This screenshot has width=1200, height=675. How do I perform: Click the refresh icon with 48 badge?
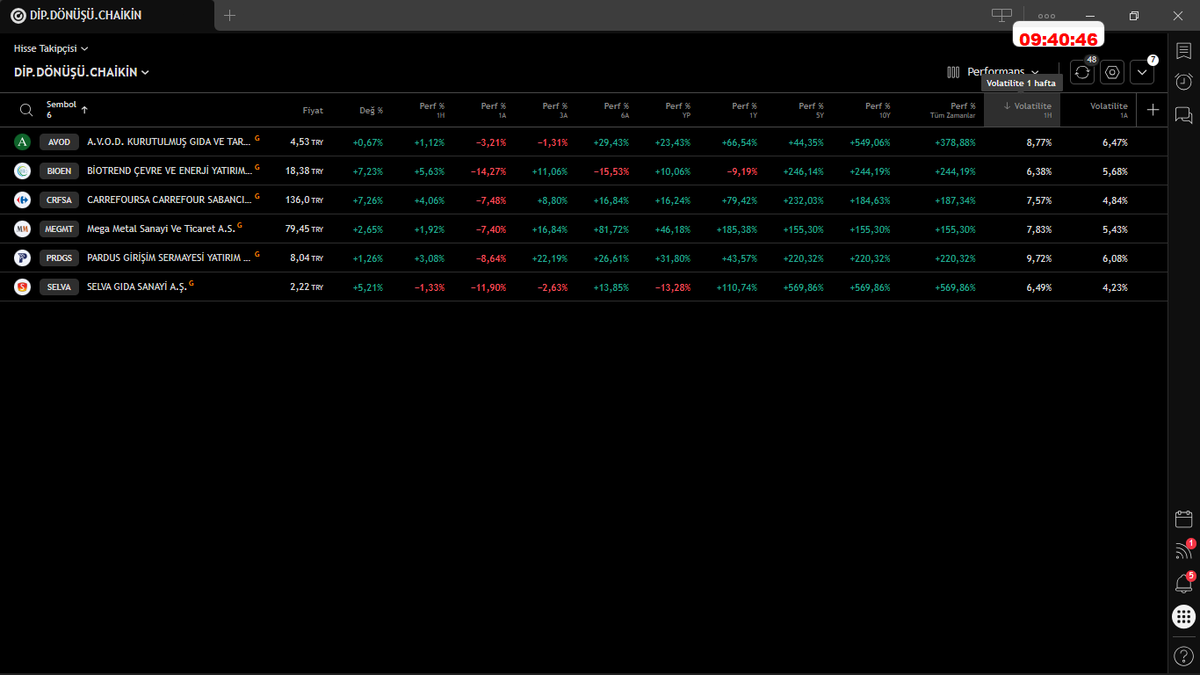coord(1082,72)
